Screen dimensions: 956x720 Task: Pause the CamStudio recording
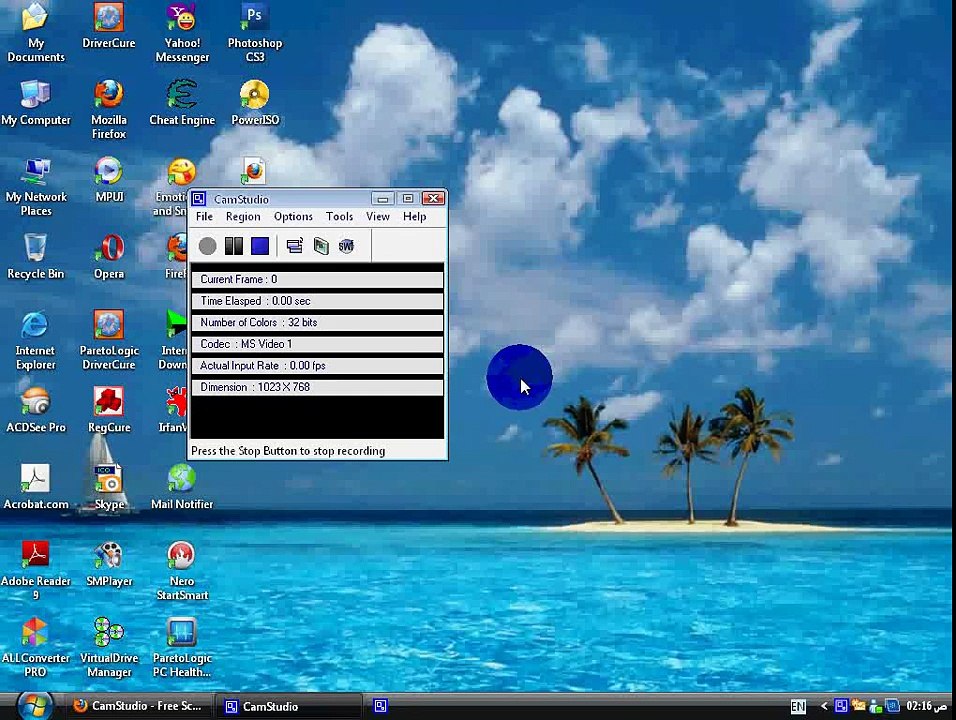234,246
